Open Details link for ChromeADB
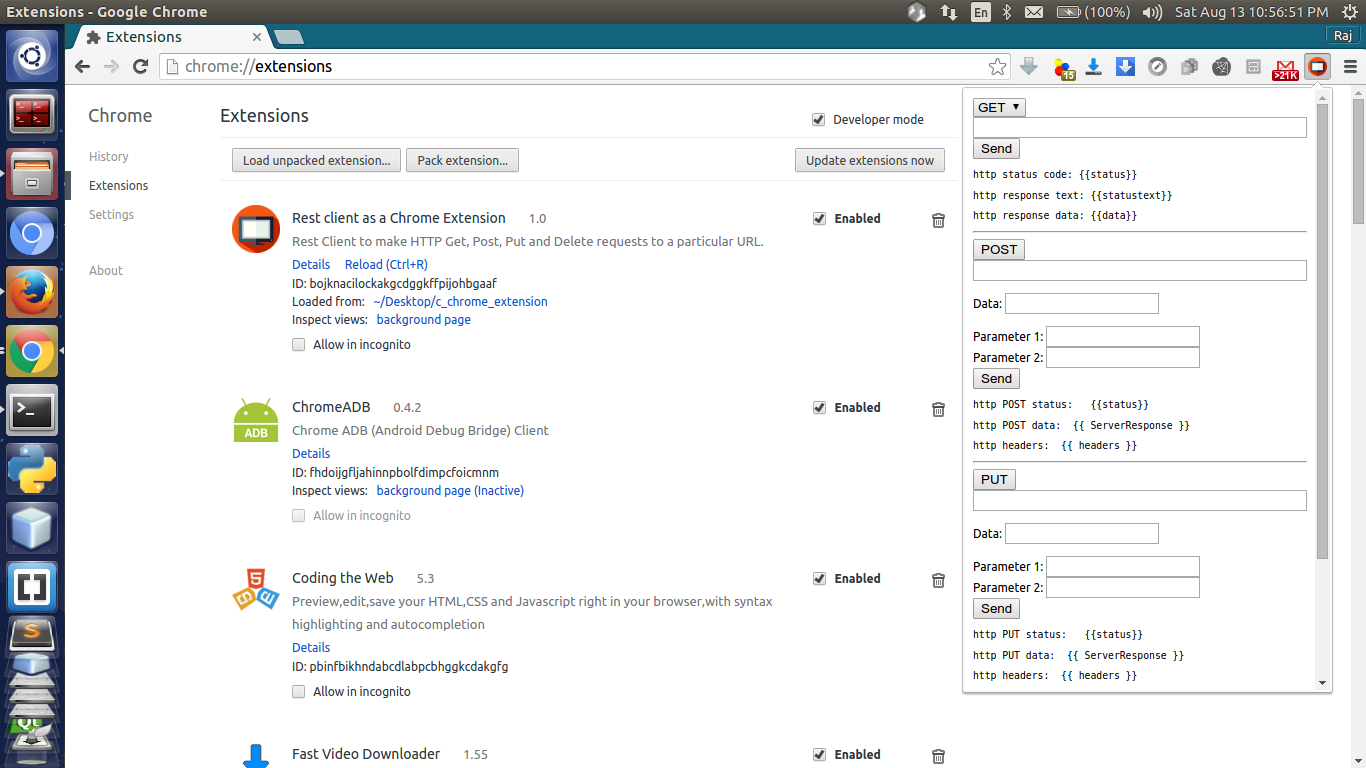This screenshot has height=768, width=1366. (311, 454)
